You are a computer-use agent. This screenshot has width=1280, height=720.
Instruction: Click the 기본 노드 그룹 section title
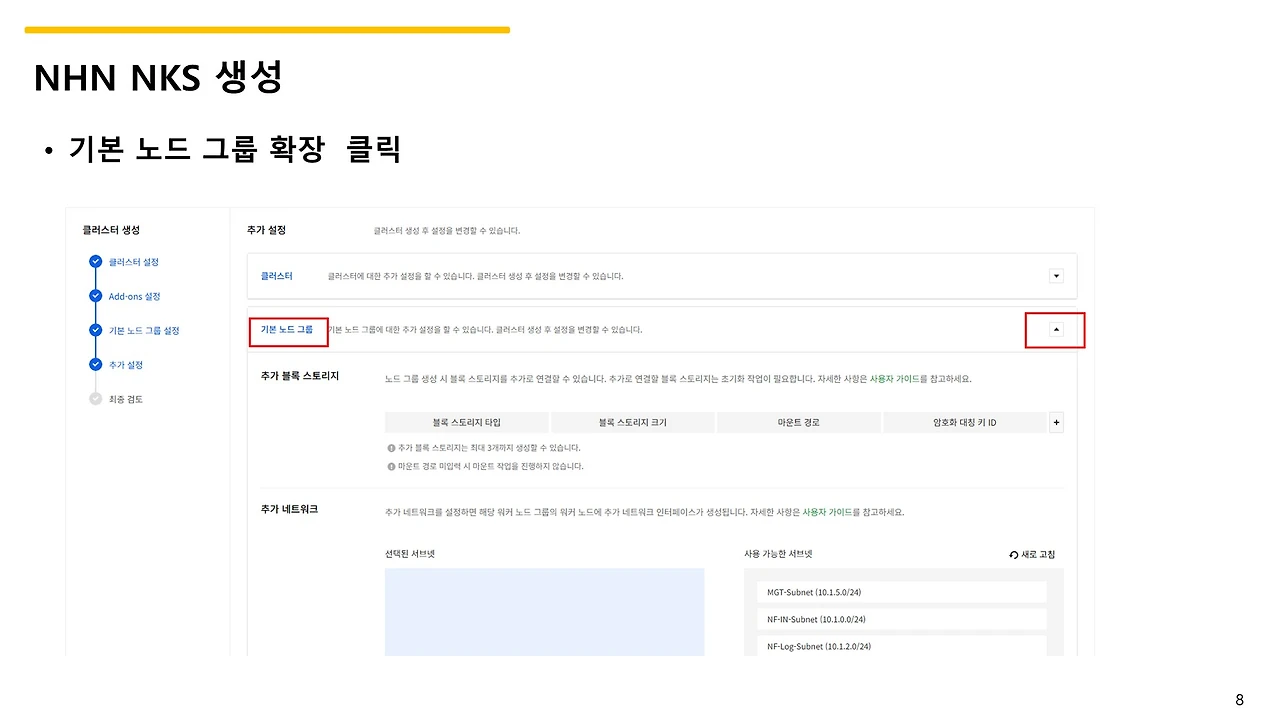pyautogui.click(x=287, y=329)
